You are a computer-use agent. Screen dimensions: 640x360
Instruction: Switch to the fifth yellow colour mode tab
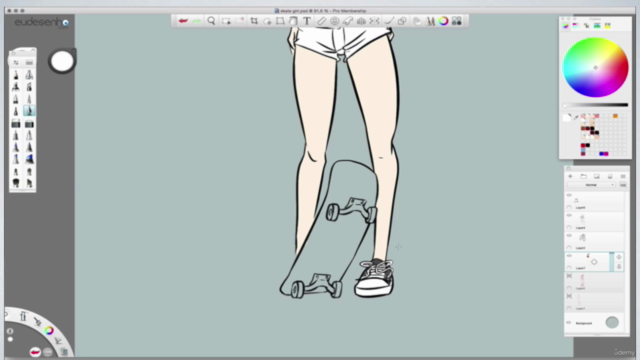click(x=607, y=26)
